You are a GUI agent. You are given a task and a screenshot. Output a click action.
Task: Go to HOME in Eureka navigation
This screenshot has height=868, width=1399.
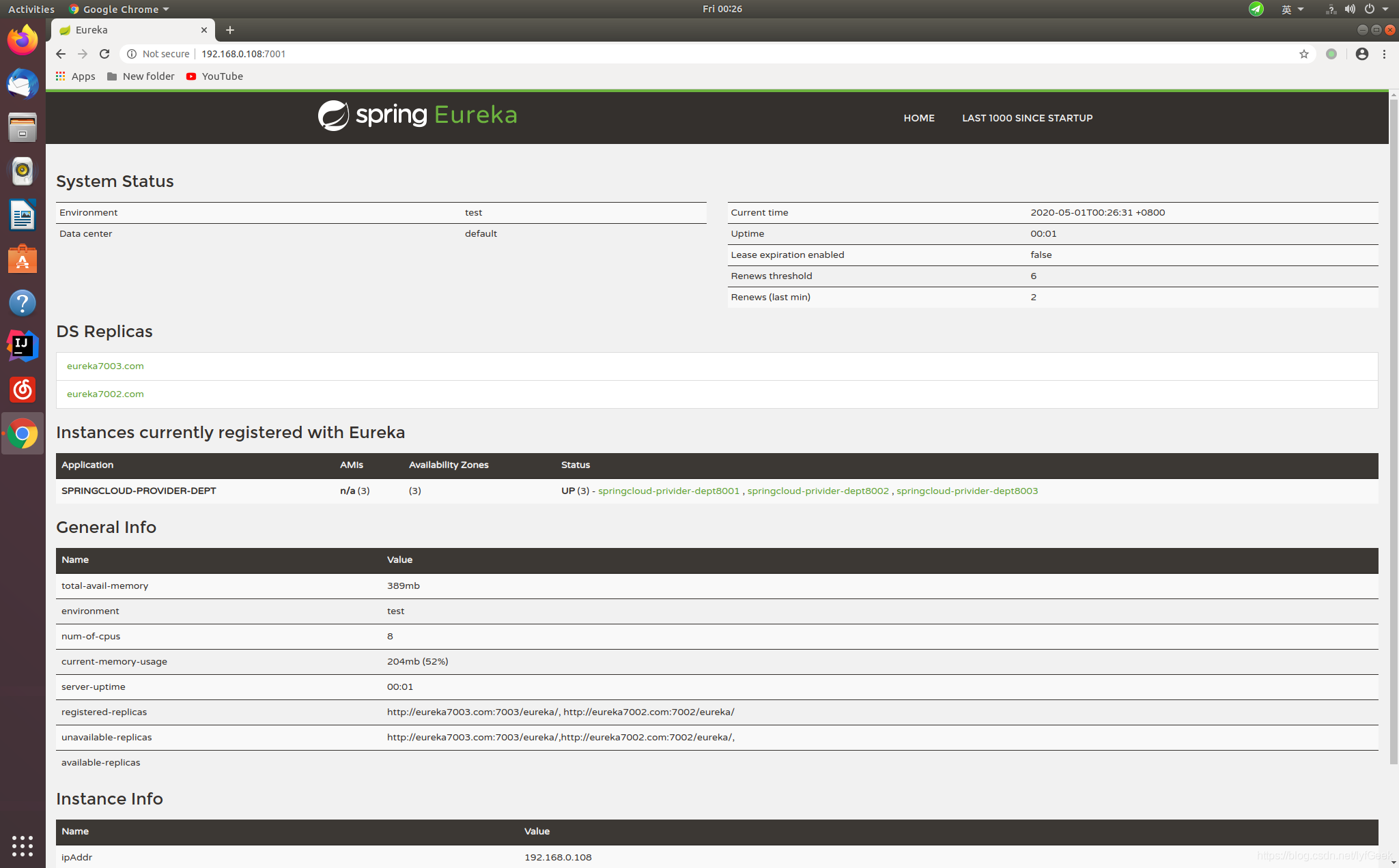(x=918, y=118)
